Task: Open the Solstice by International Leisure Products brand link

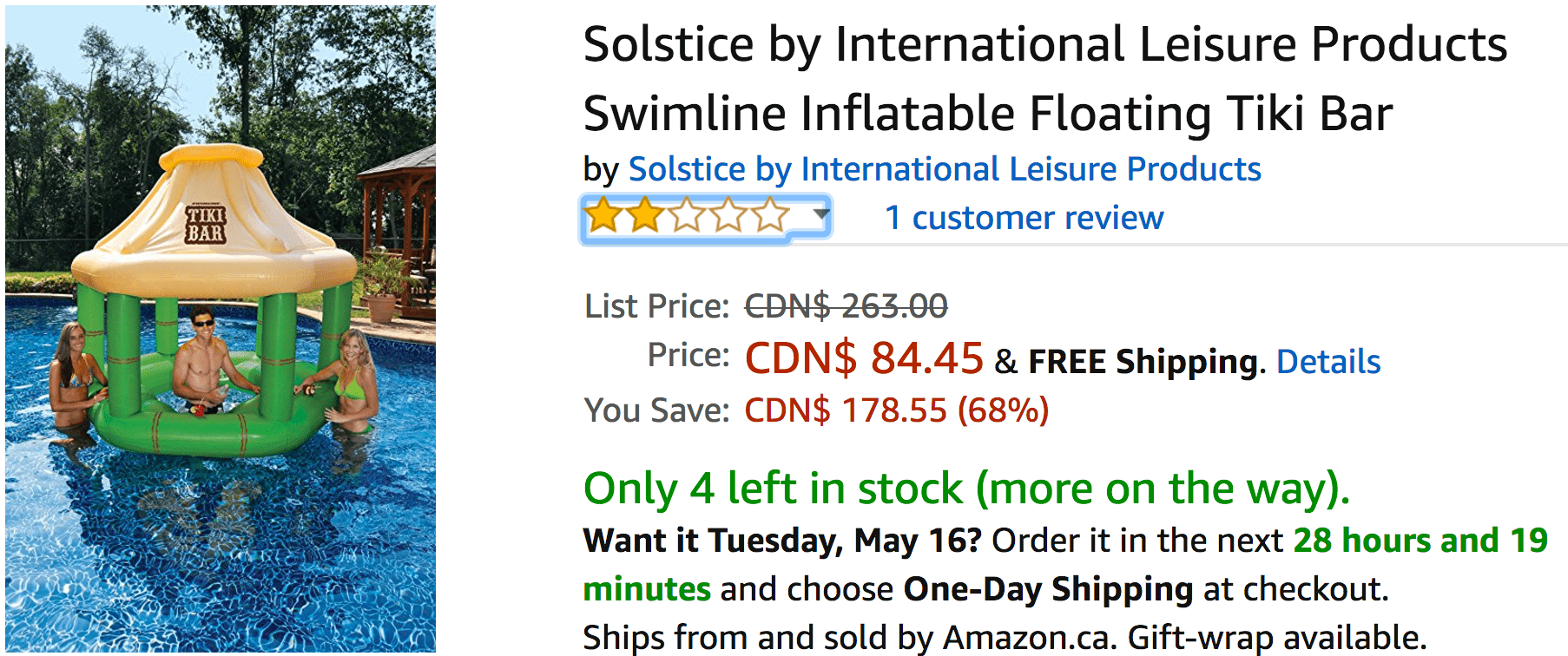Action: tap(944, 169)
